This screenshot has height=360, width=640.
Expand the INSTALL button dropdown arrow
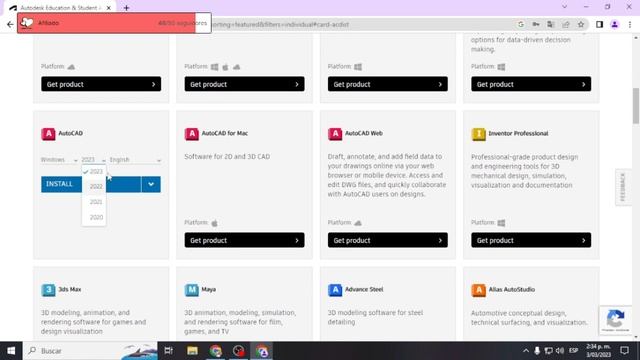[x=151, y=184]
